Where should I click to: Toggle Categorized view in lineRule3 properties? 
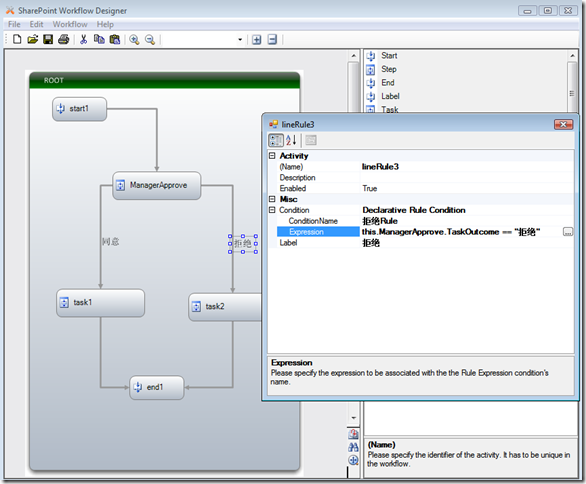pyautogui.click(x=276, y=140)
